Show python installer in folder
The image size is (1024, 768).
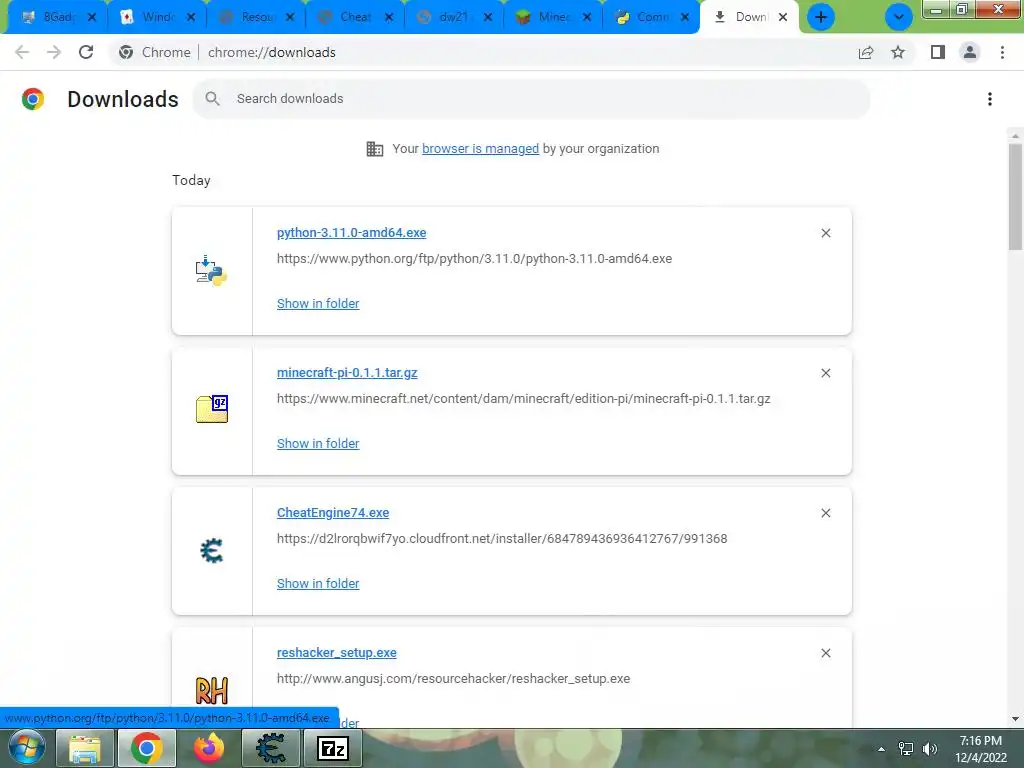[x=318, y=304]
